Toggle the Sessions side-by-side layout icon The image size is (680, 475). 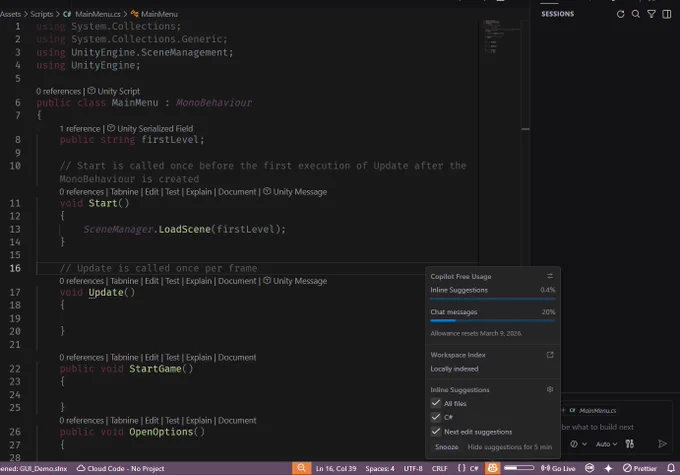tap(667, 14)
